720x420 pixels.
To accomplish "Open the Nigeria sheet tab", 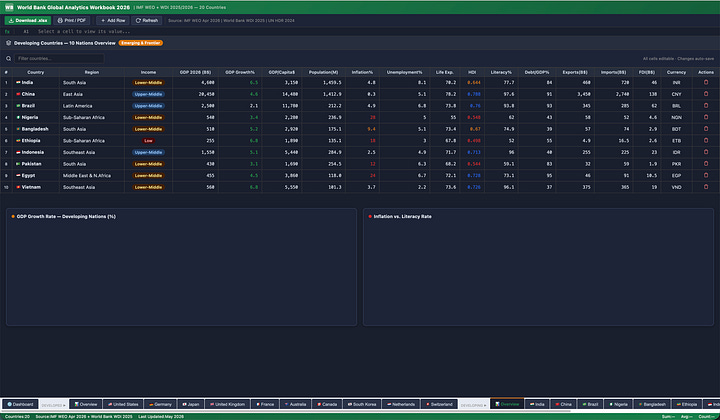I will (618, 404).
